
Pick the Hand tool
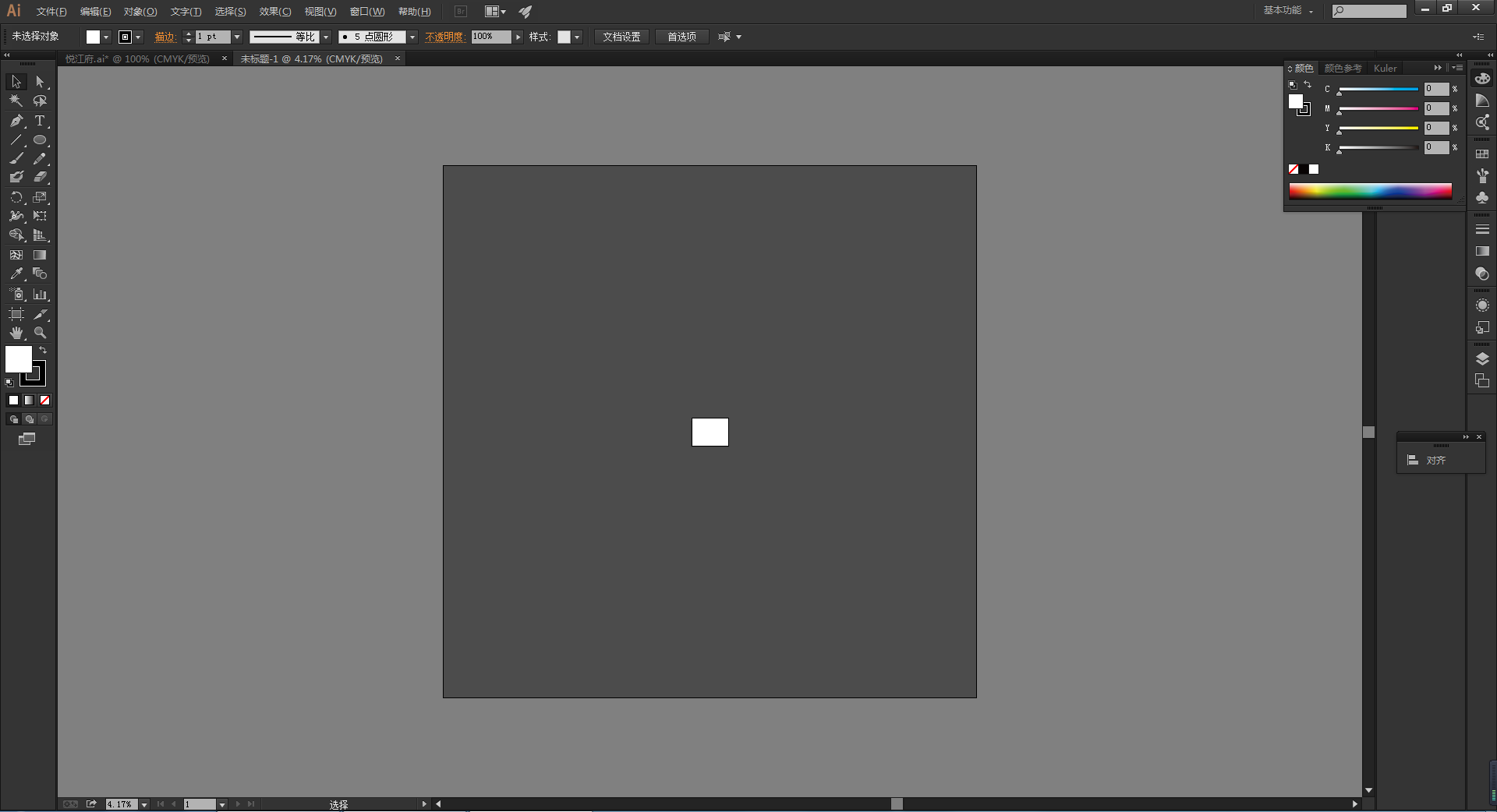tap(16, 333)
